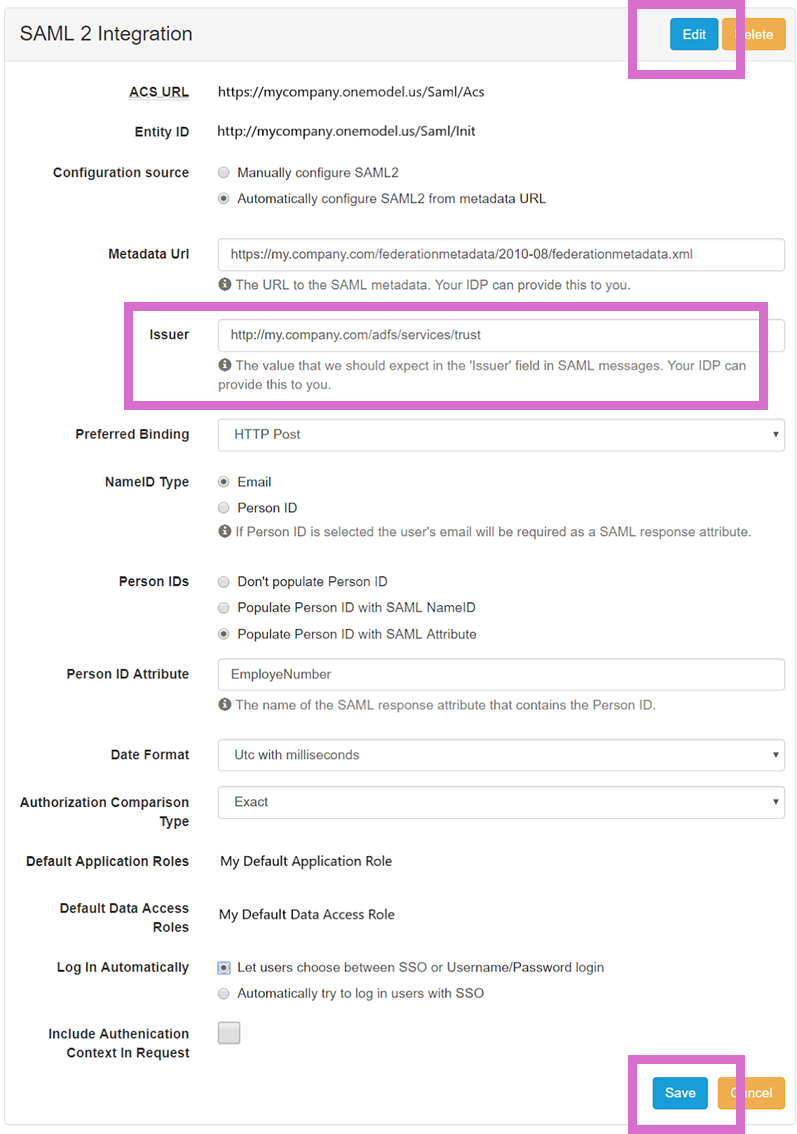Select Manually configure SAML2 option

click(224, 173)
